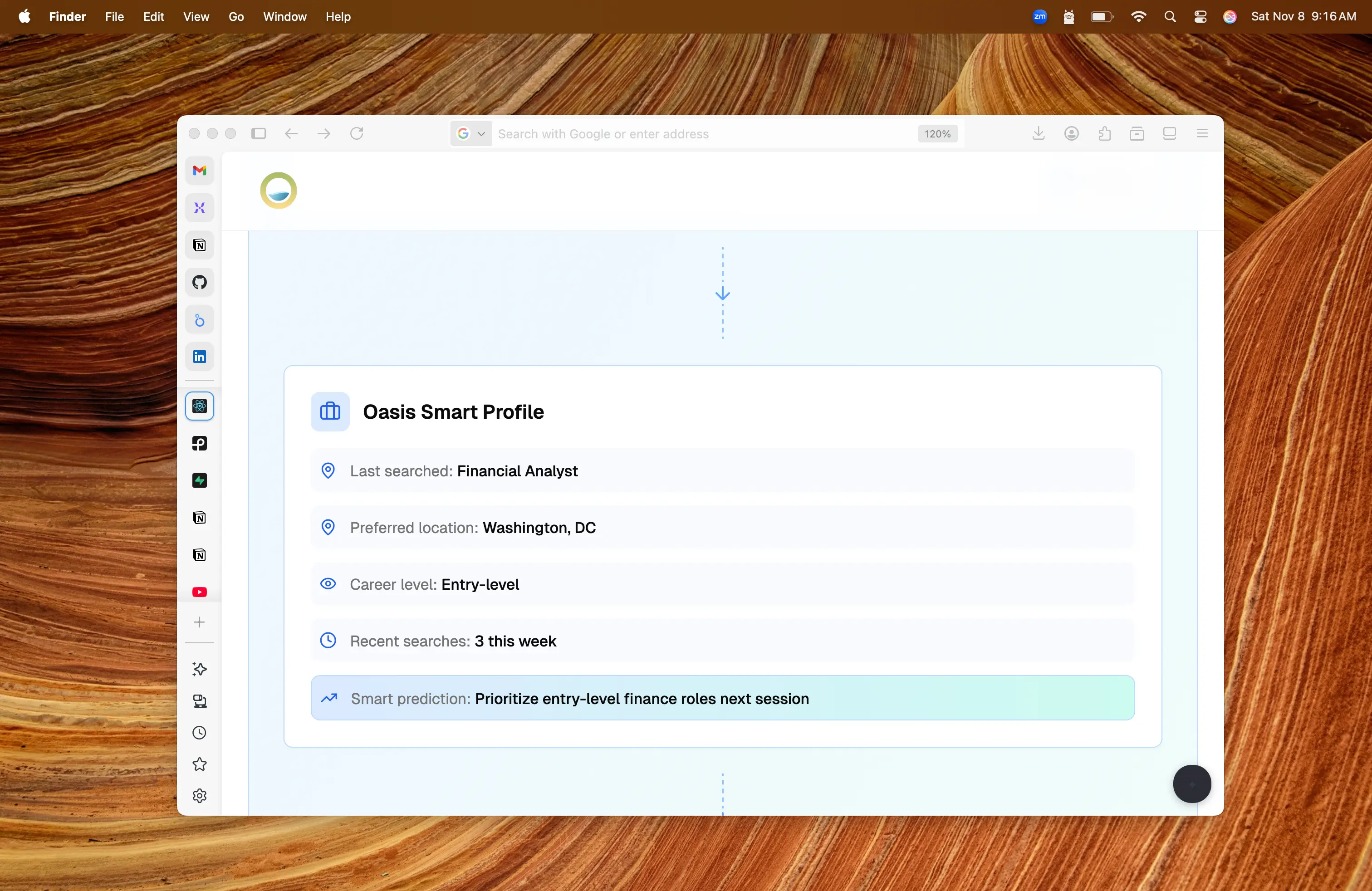1372x891 pixels.
Task: Click the new tab plus button
Action: [x=200, y=622]
